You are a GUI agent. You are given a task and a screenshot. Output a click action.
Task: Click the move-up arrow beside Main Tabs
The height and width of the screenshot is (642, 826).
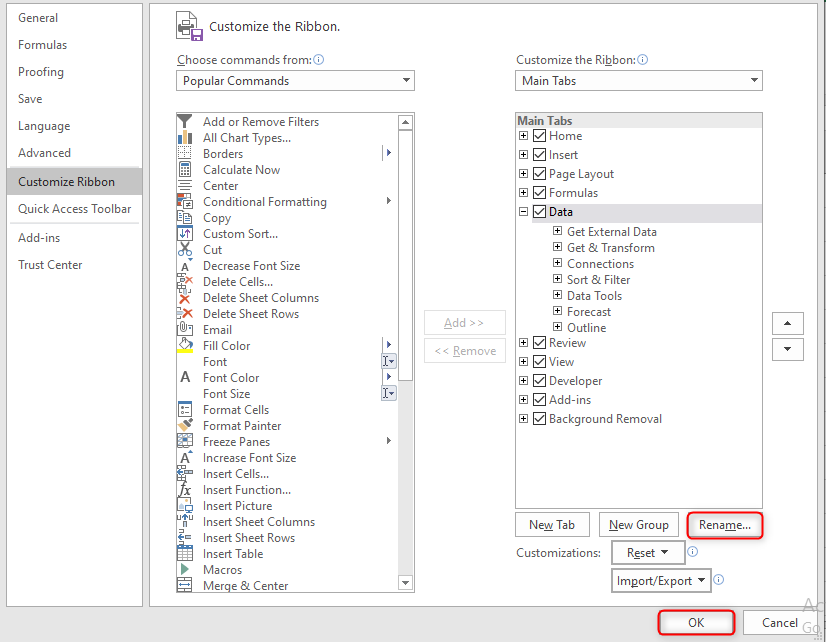tap(787, 323)
